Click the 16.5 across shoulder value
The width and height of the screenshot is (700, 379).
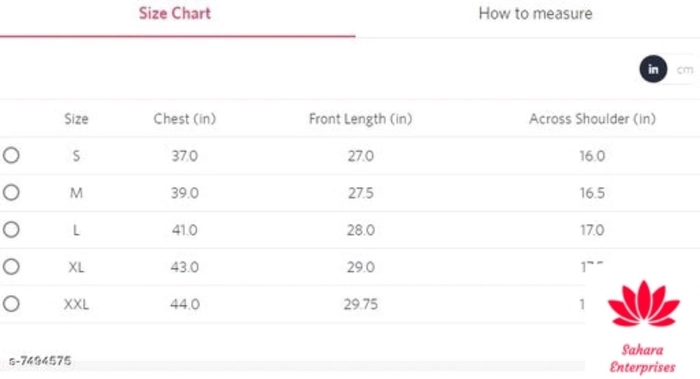point(592,193)
